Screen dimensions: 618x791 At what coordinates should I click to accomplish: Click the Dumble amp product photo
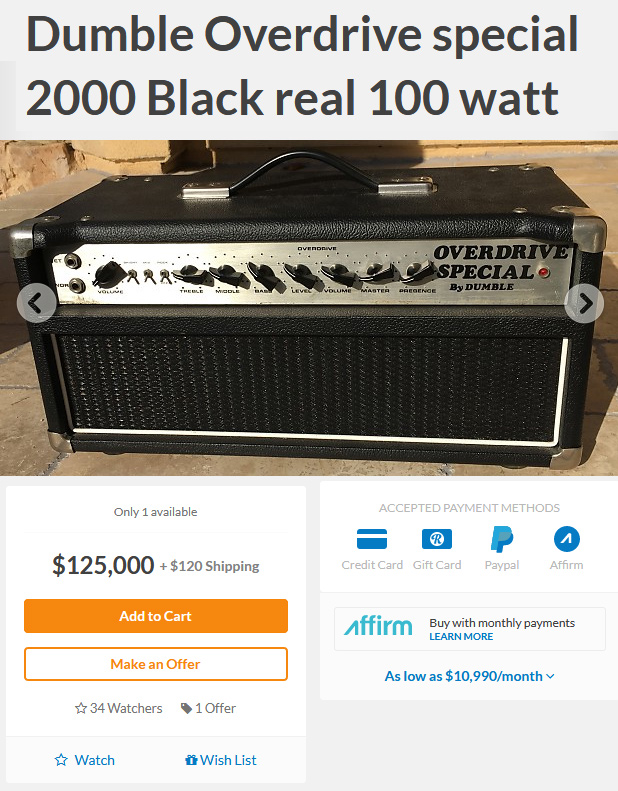[x=309, y=308]
